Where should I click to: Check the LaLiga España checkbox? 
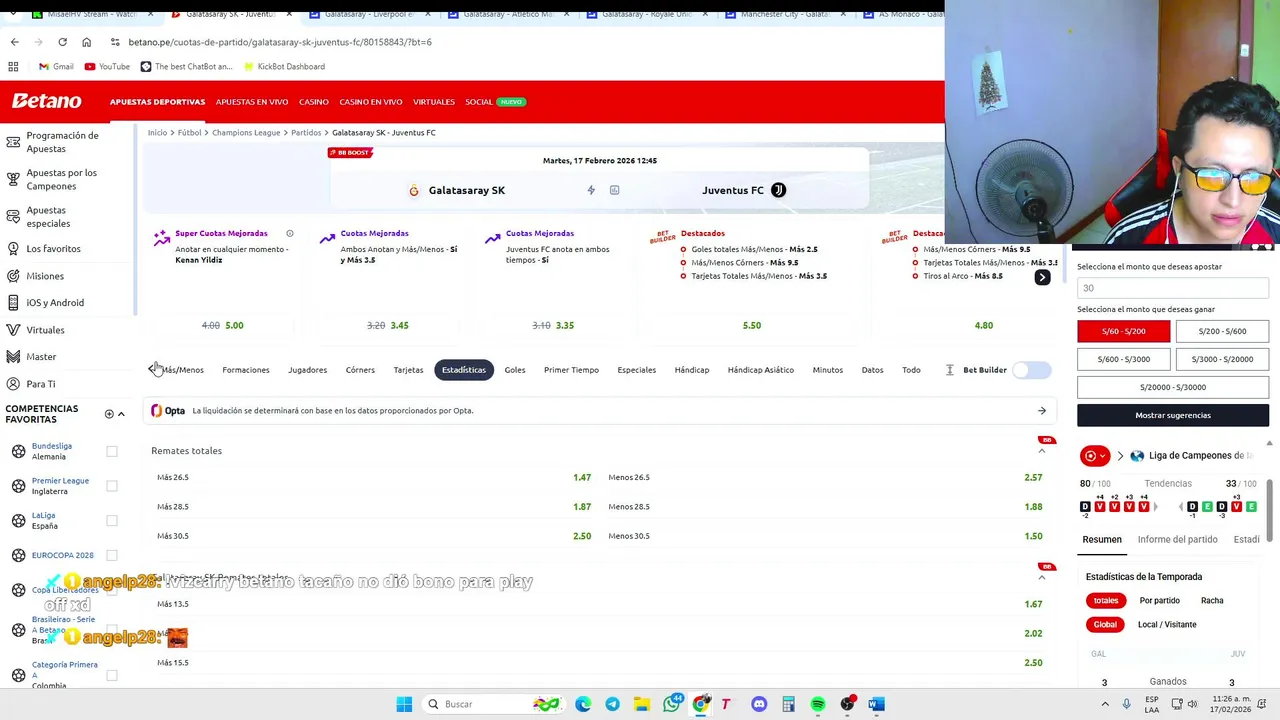click(112, 520)
